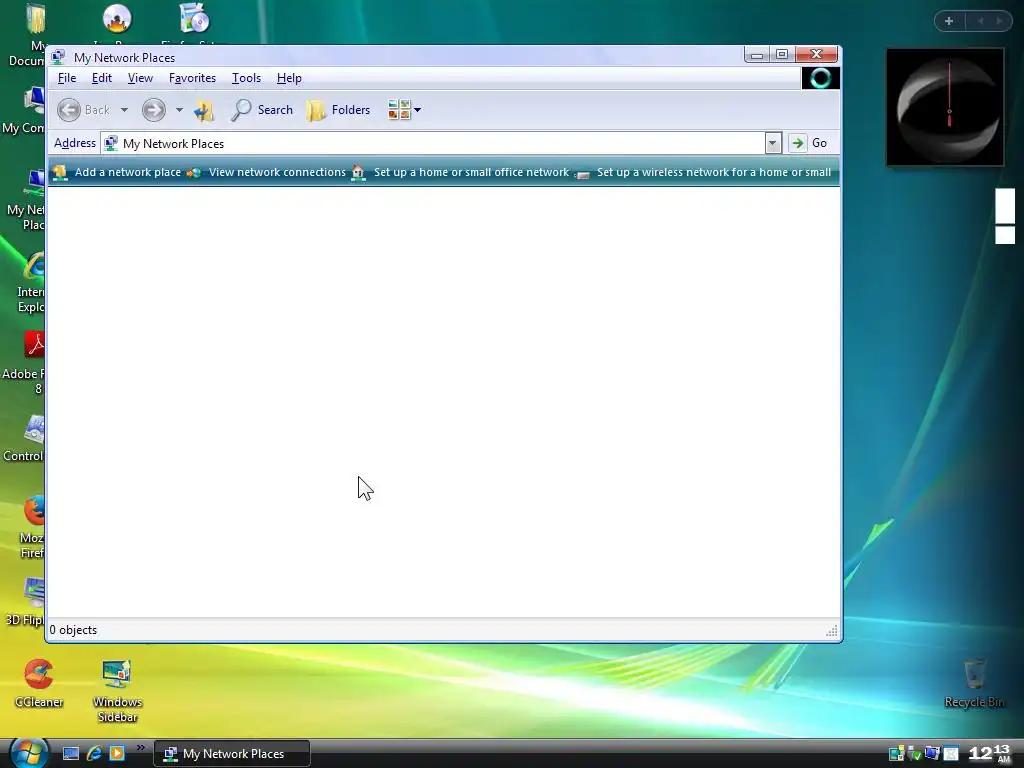Go back with the Back arrow icon
Screen dimensions: 1024x768
[69, 110]
